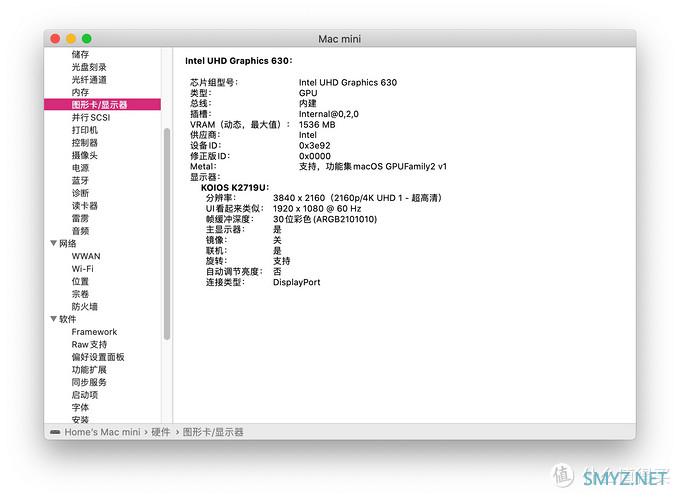Open the 内存 entry

point(80,92)
